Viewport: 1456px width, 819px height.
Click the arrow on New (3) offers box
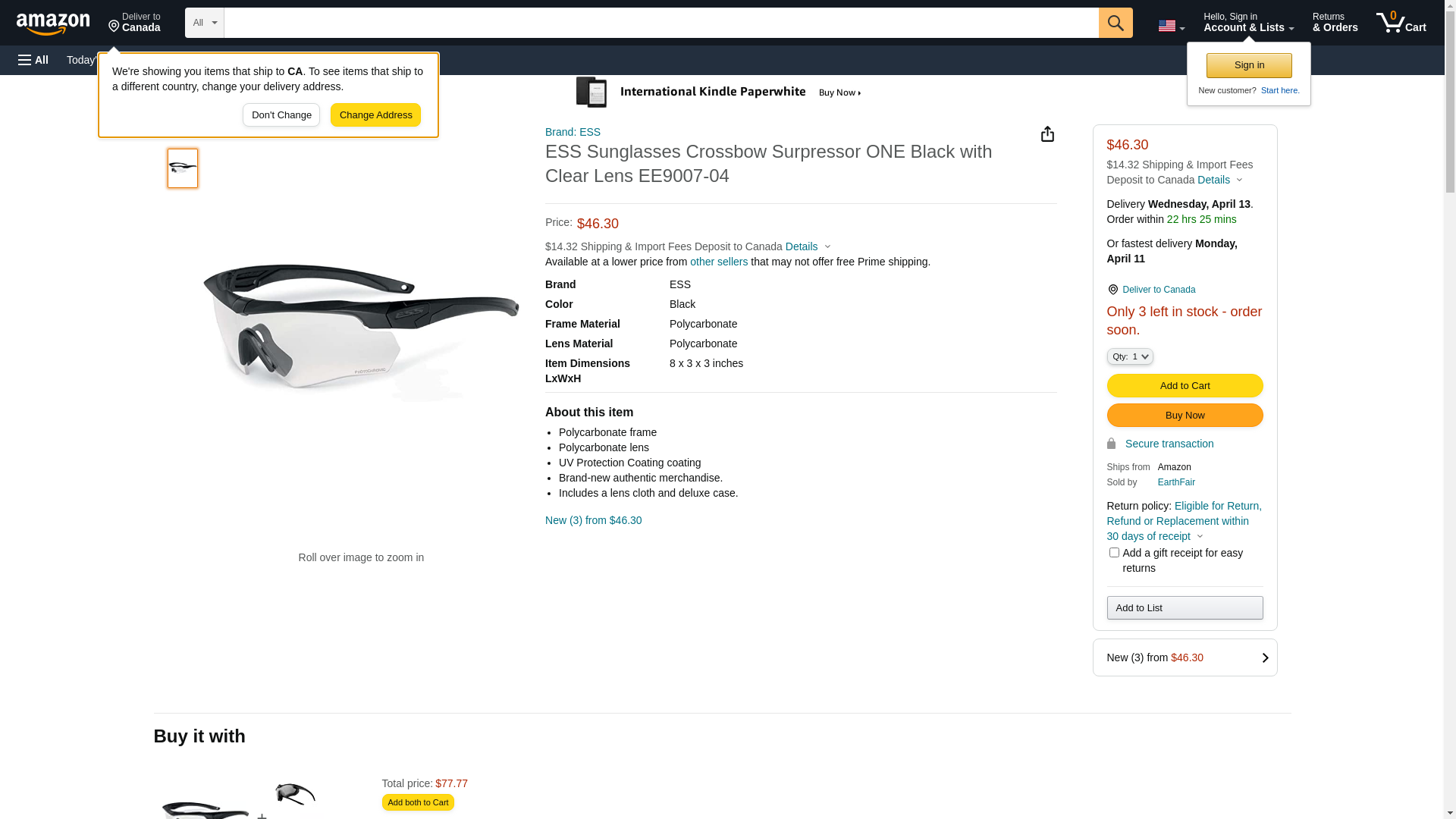coord(1265,658)
